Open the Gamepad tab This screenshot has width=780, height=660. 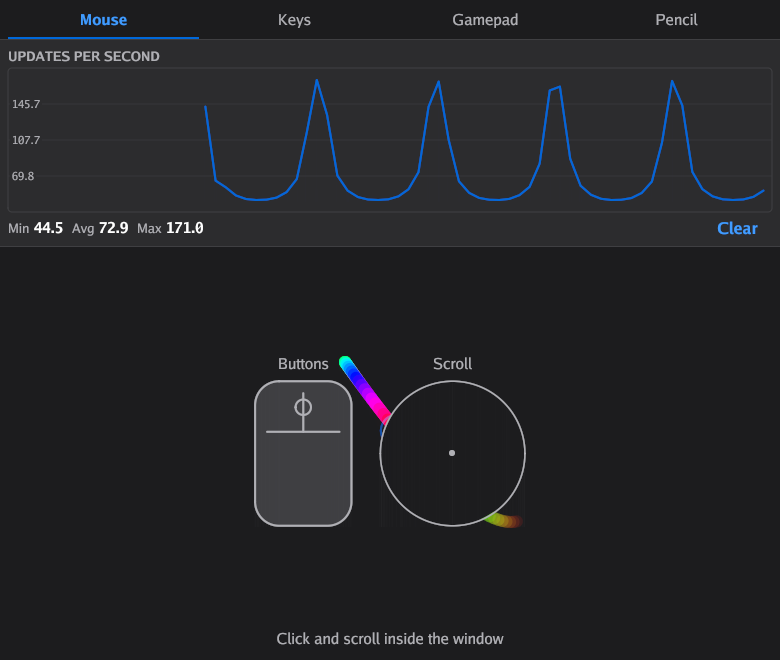point(485,20)
